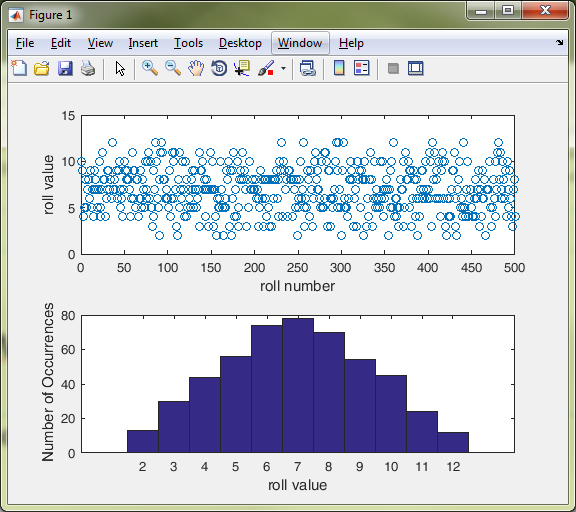Click the New Figure toolbar icon
The image size is (576, 512).
(19, 68)
